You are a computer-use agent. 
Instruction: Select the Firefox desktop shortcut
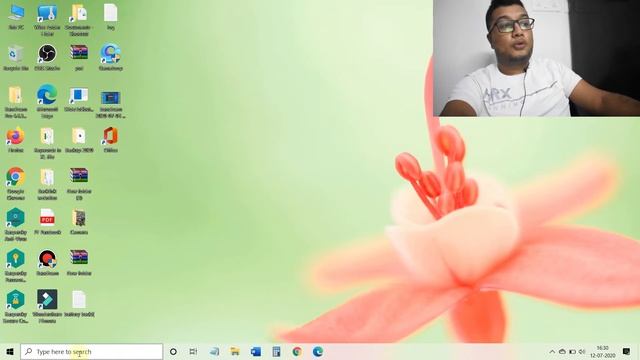point(16,140)
